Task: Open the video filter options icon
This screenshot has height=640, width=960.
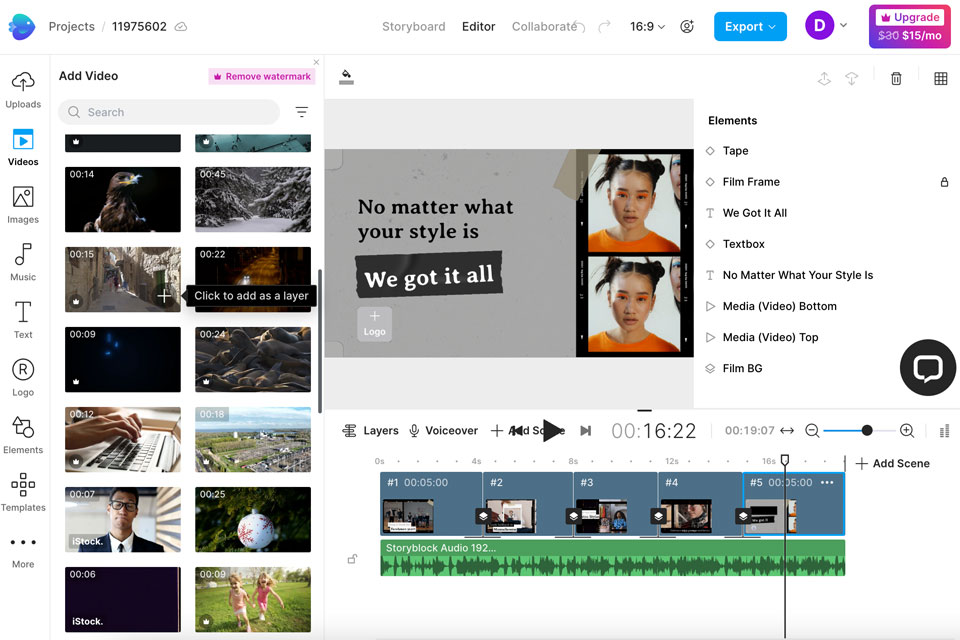Action: 302,111
